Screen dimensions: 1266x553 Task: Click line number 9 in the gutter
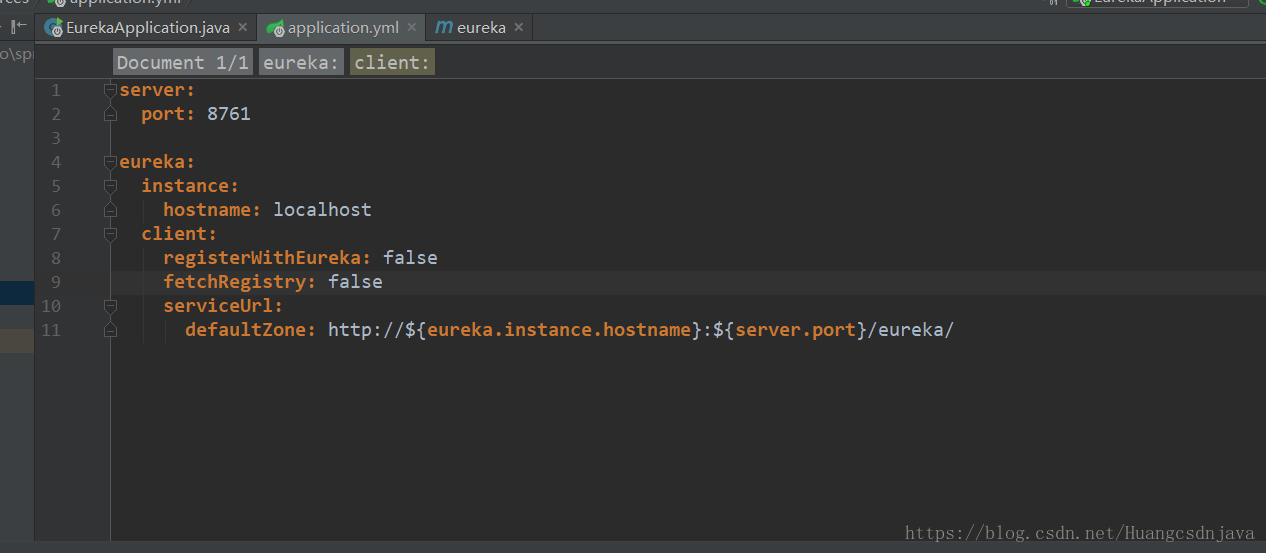(55, 282)
